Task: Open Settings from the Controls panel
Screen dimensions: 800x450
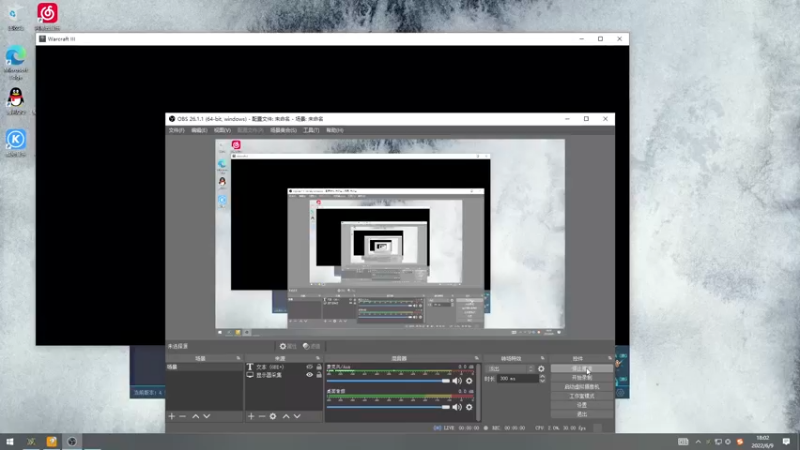Action: point(582,405)
